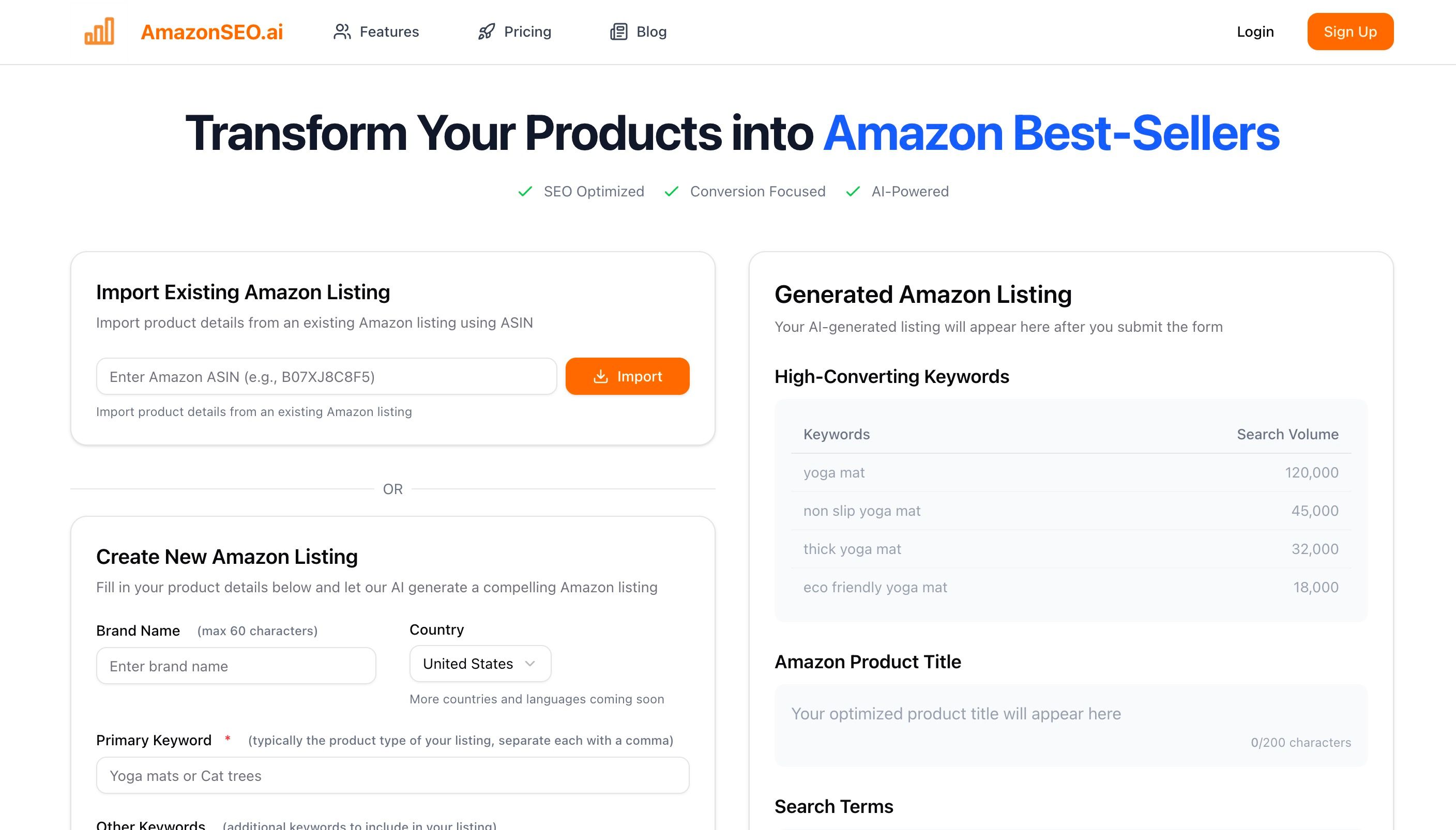Click the Features people icon
This screenshot has height=830, width=1456.
[342, 32]
